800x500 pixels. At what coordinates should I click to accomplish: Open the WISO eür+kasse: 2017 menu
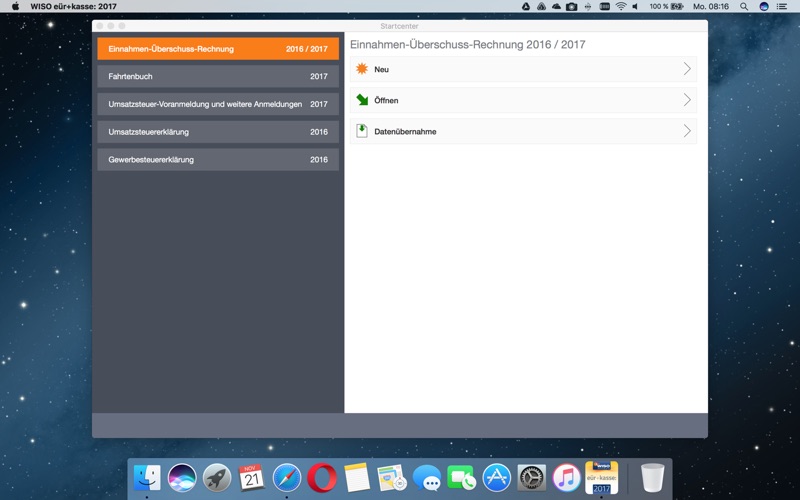[x=73, y=6]
